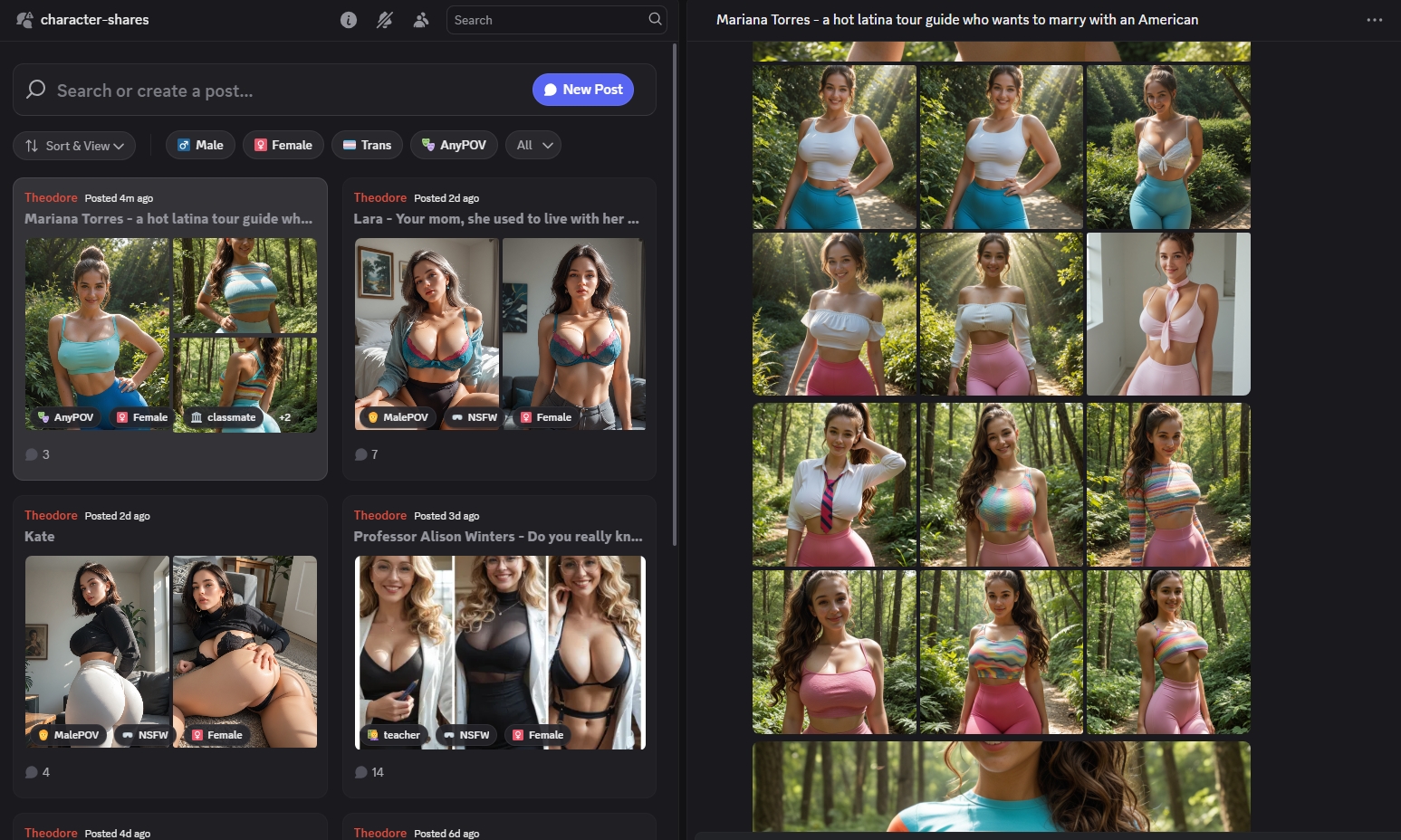
Task: Open Lara - Your mom post title
Action: 496,219
